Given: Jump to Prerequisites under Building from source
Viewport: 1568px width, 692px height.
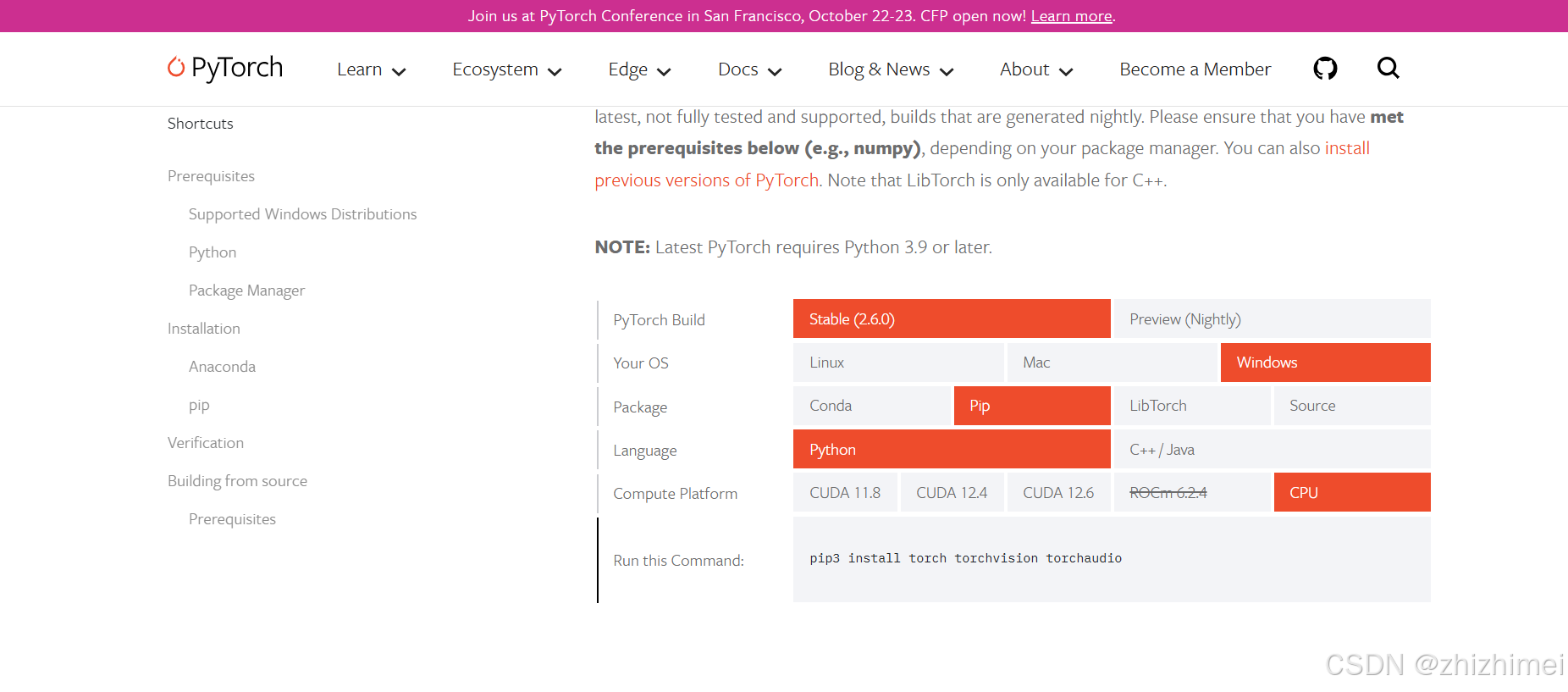Looking at the screenshot, I should click(x=232, y=519).
